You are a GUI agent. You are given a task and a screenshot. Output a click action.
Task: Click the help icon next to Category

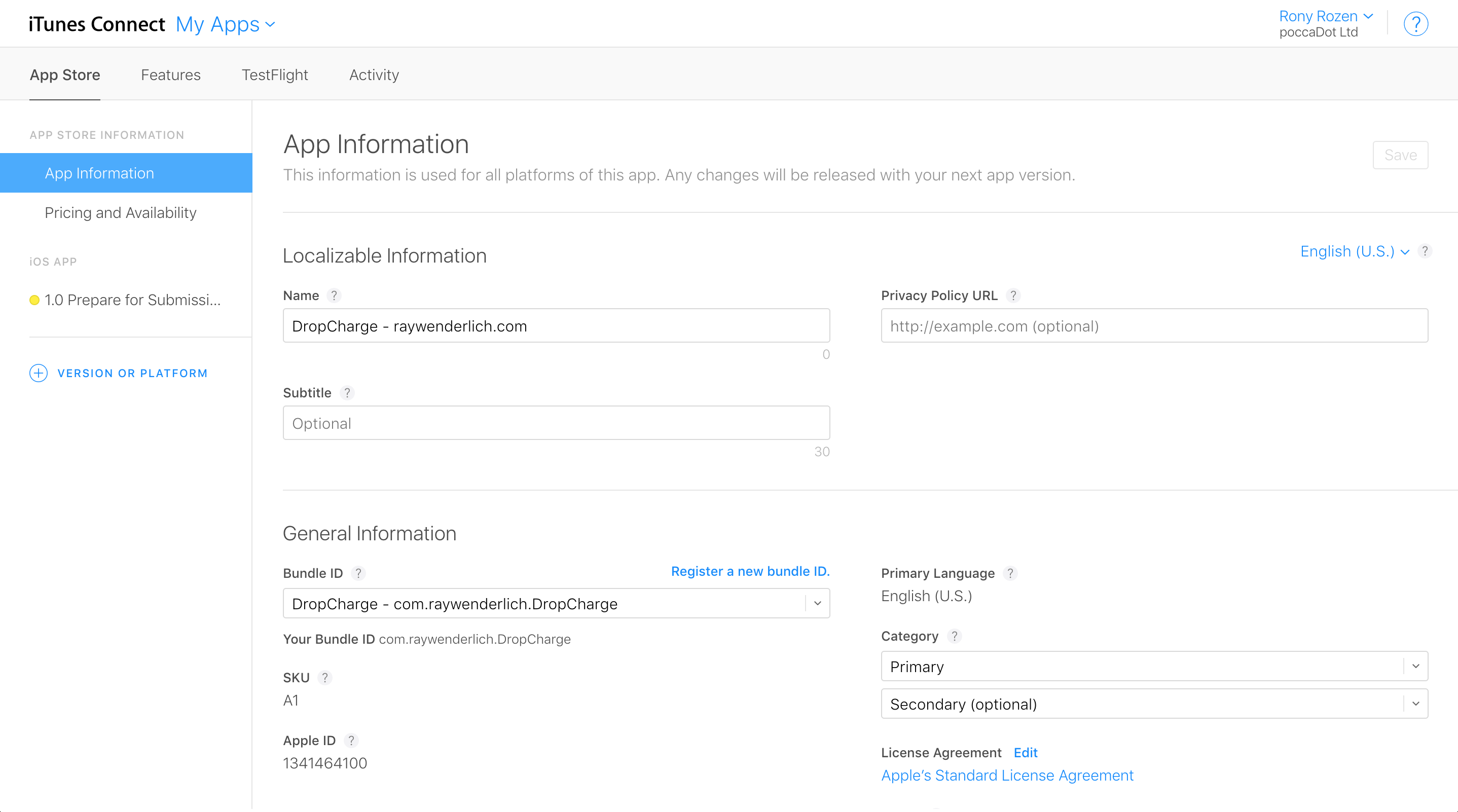[x=954, y=636]
